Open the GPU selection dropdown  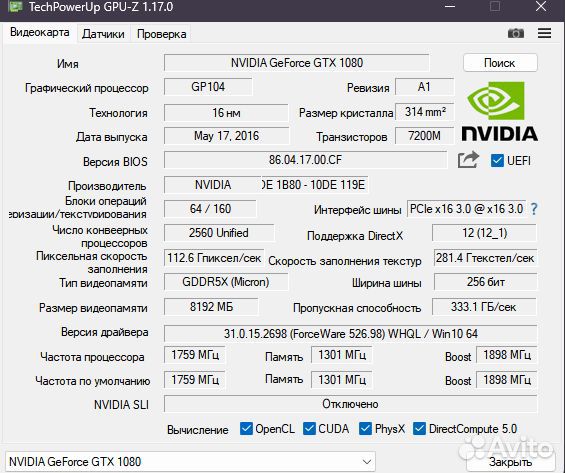[190, 461]
